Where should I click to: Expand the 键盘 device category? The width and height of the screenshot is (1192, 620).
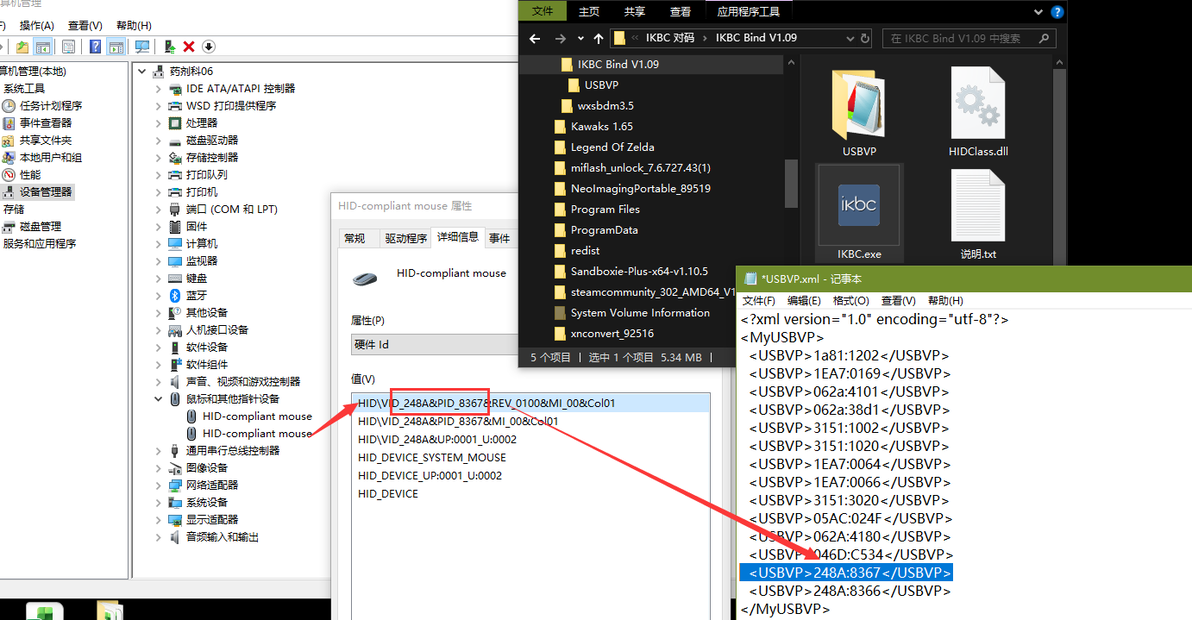pos(158,279)
